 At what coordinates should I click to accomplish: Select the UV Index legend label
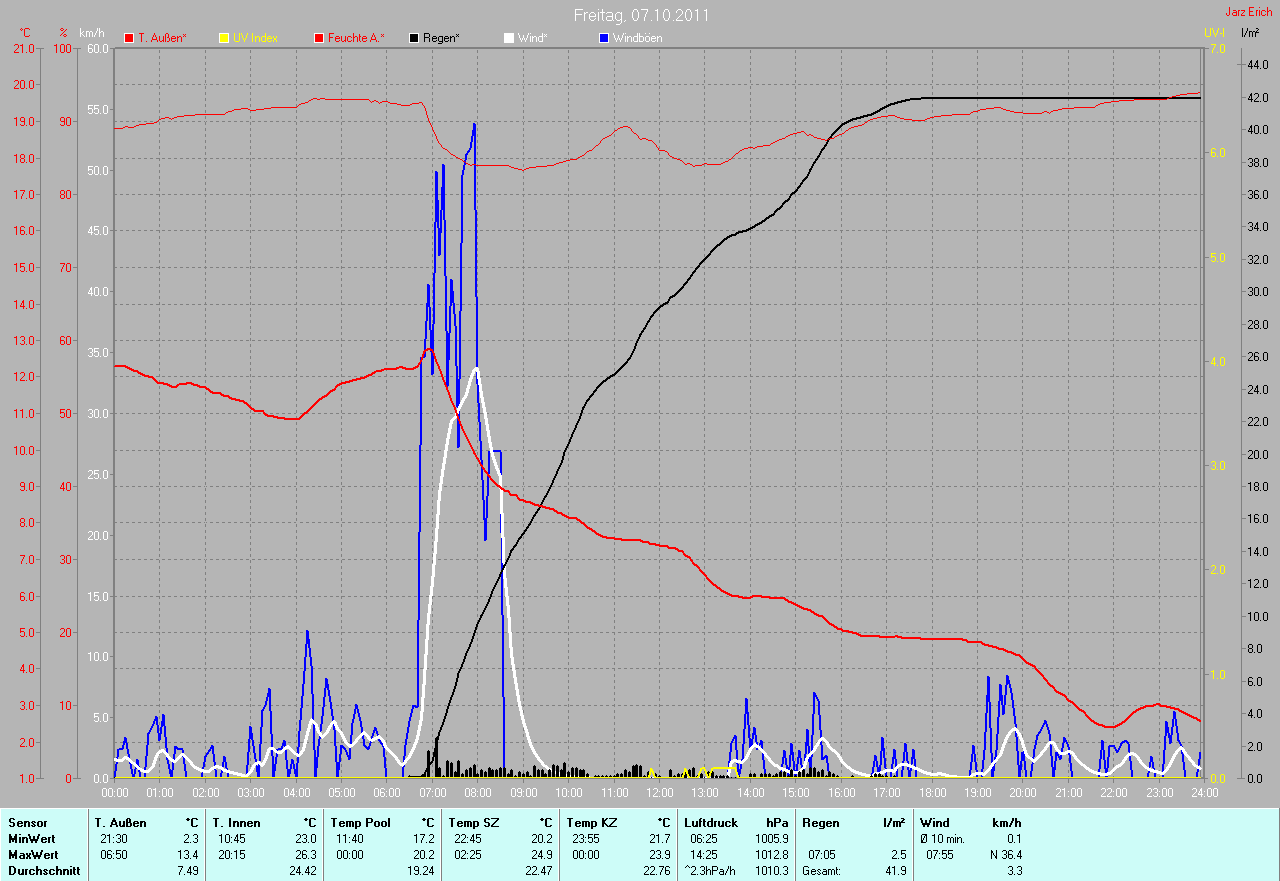(255, 38)
